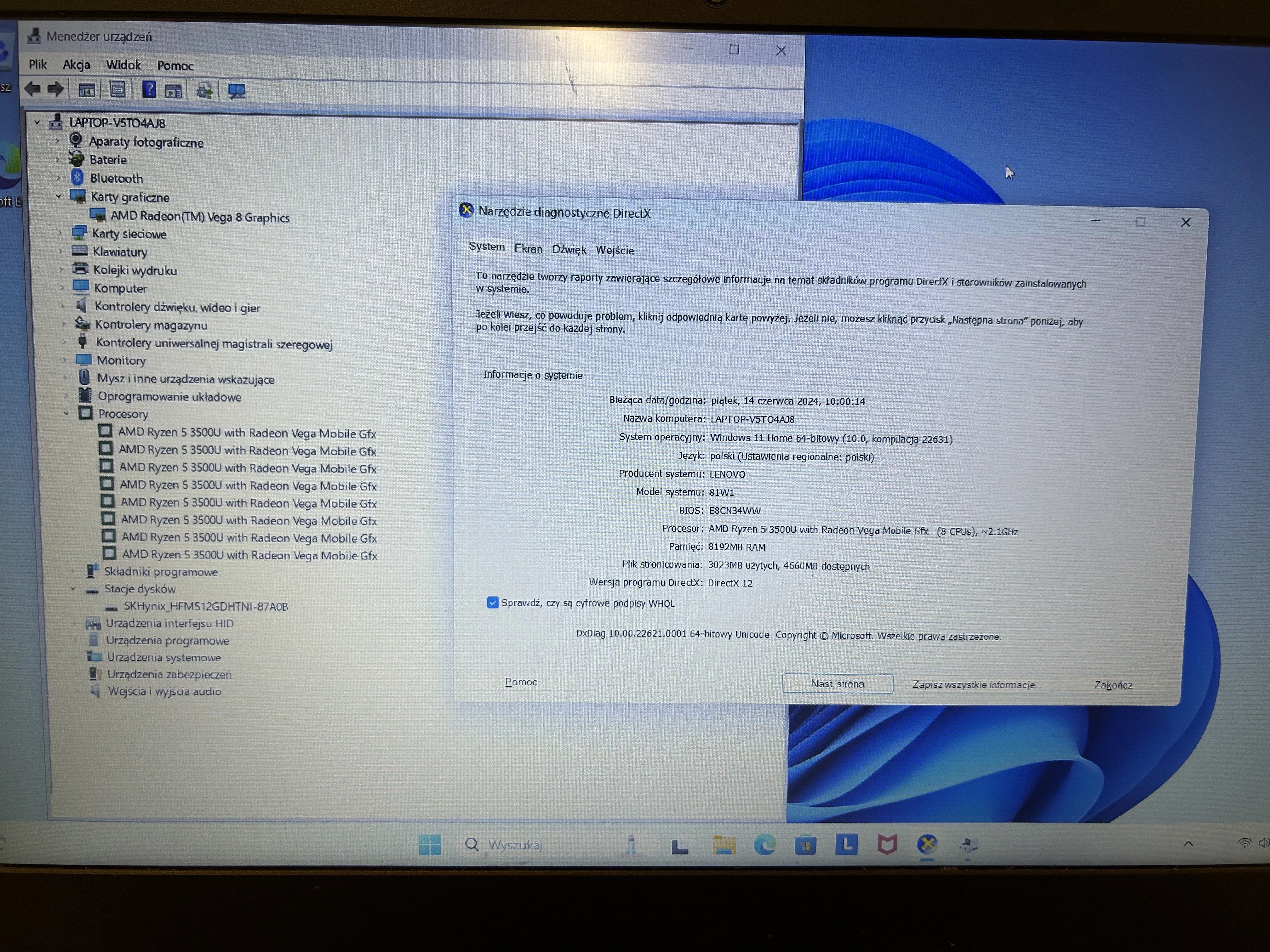Open the Akcja menu
This screenshot has width=1270, height=952.
click(x=76, y=65)
